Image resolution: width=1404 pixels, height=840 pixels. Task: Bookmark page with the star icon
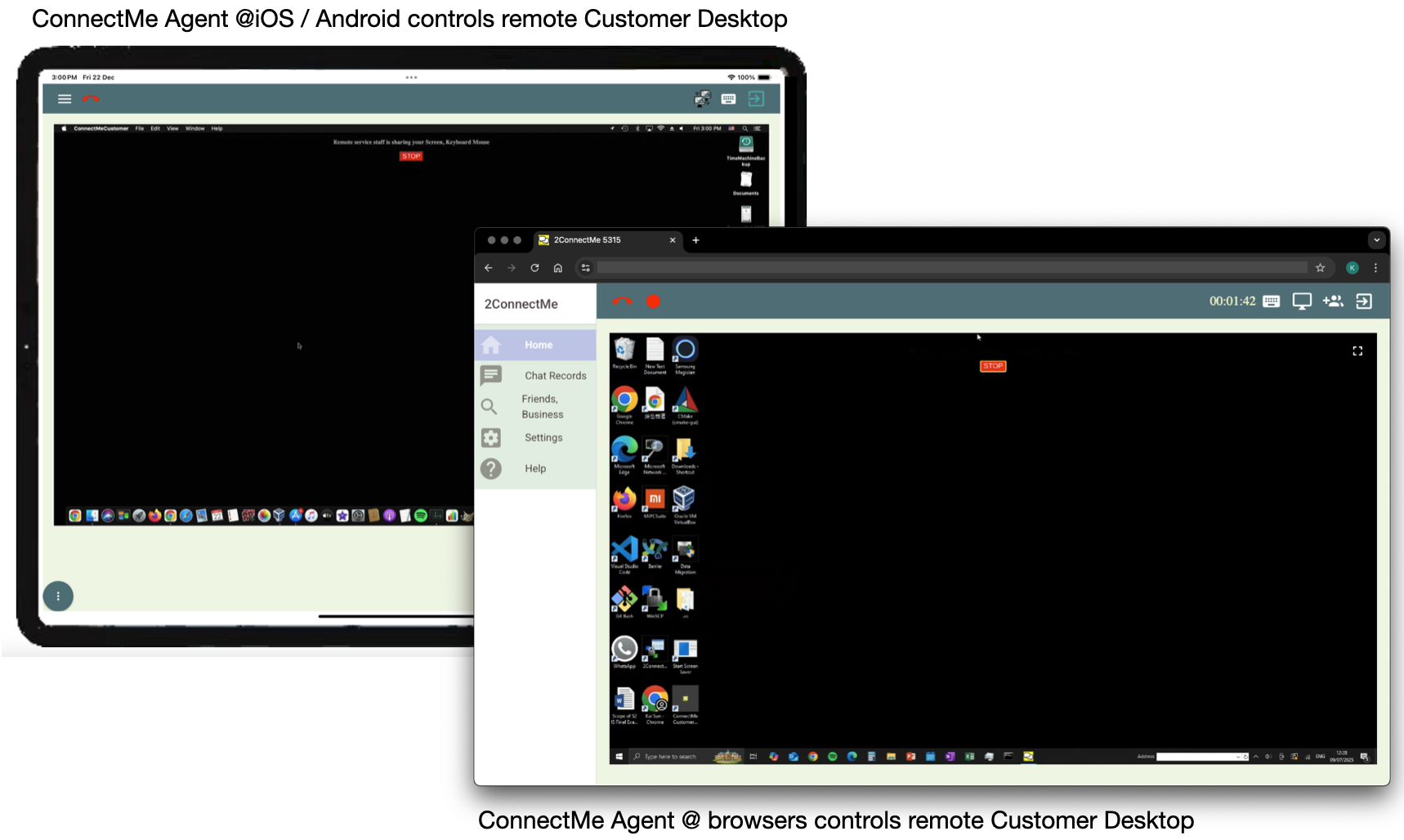tap(1320, 268)
